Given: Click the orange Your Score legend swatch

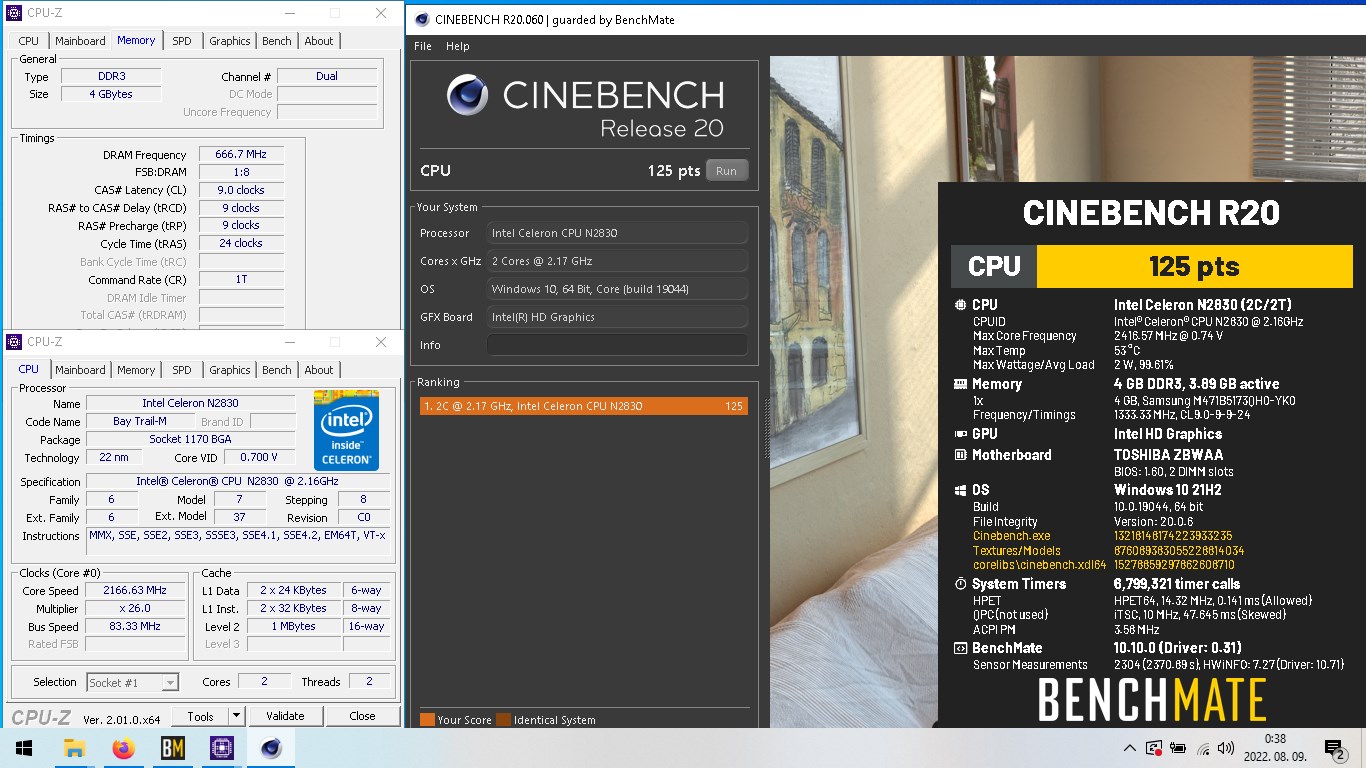Looking at the screenshot, I should [427, 720].
